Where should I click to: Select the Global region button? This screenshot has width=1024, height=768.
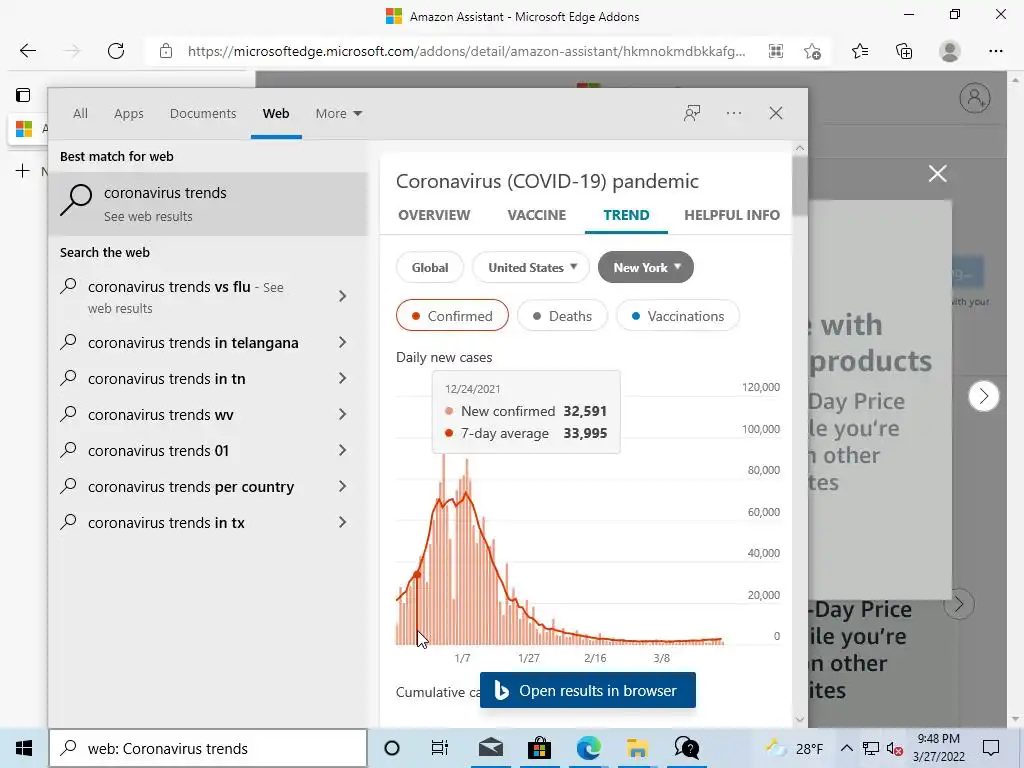pyautogui.click(x=430, y=267)
